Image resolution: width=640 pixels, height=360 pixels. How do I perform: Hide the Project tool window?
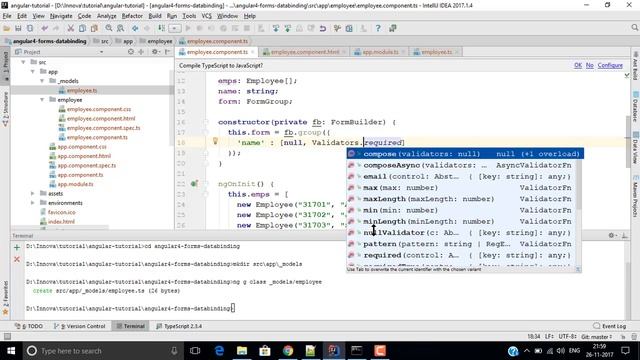[168, 52]
